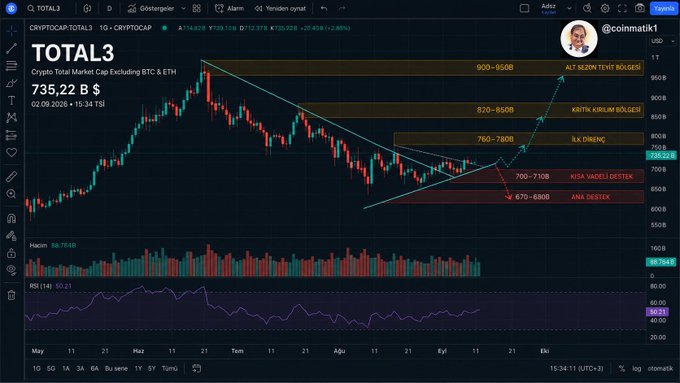
Task: Select the forecasting and measurement tool
Action: pos(11,135)
